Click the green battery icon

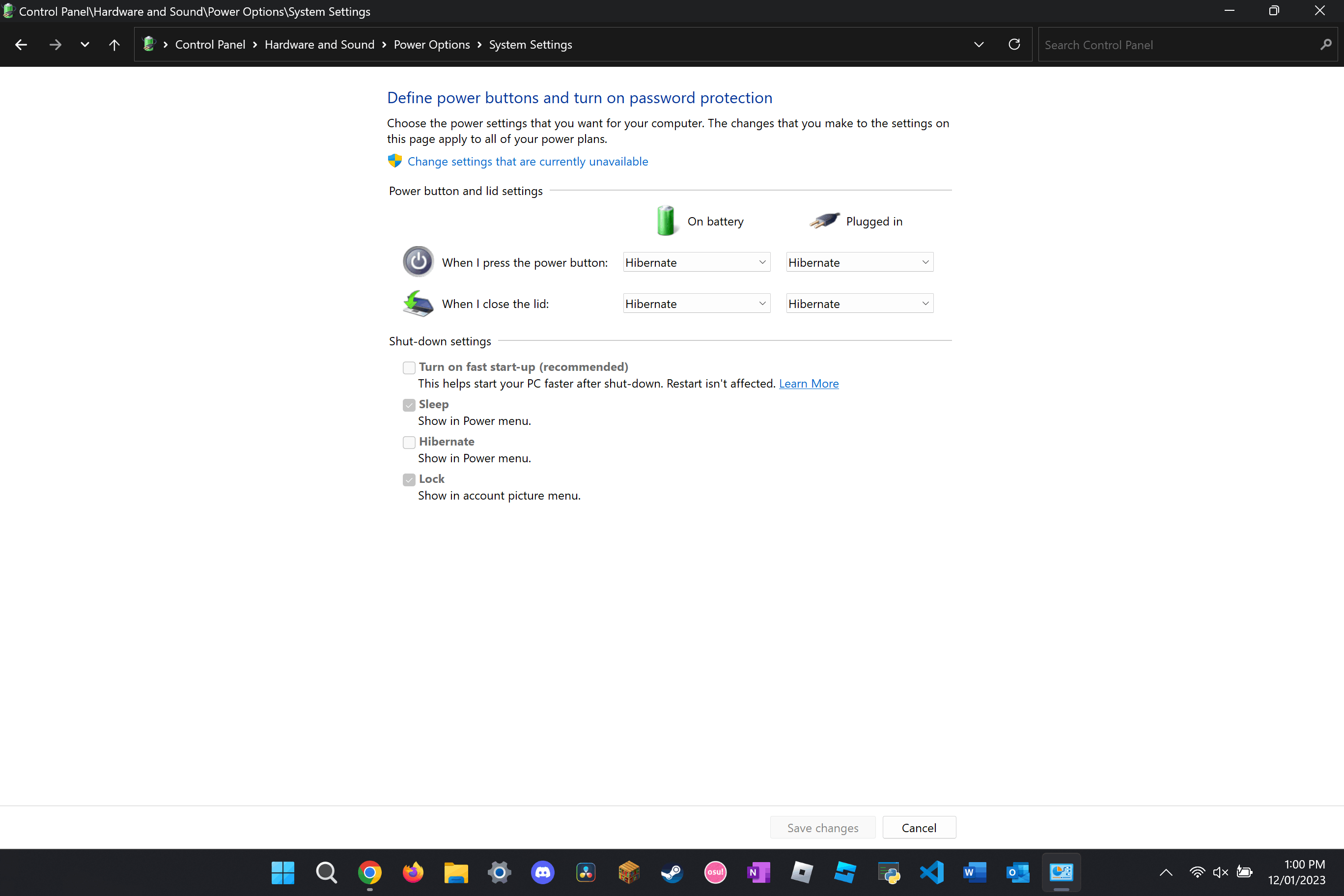(x=666, y=221)
